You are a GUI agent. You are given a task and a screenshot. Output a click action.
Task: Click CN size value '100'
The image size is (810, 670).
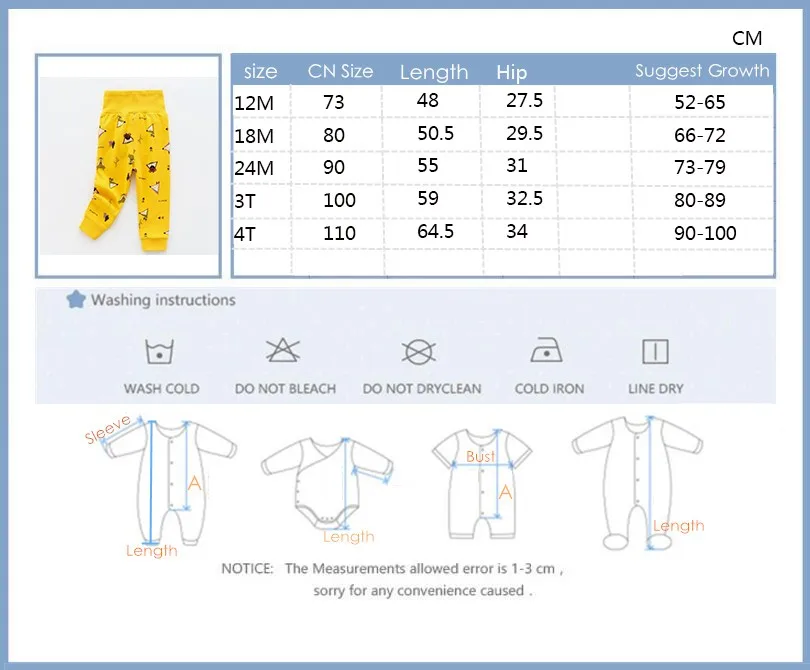point(339,200)
